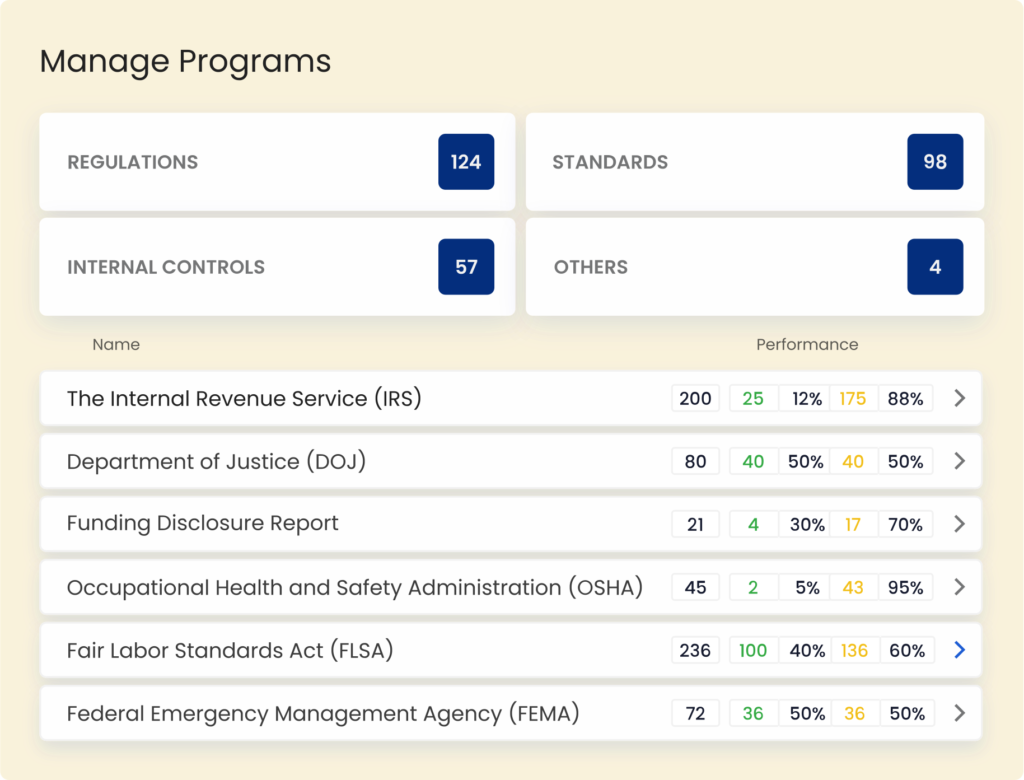Click FLSA 40% percentage
Viewport: 1024px width, 780px height.
[807, 650]
